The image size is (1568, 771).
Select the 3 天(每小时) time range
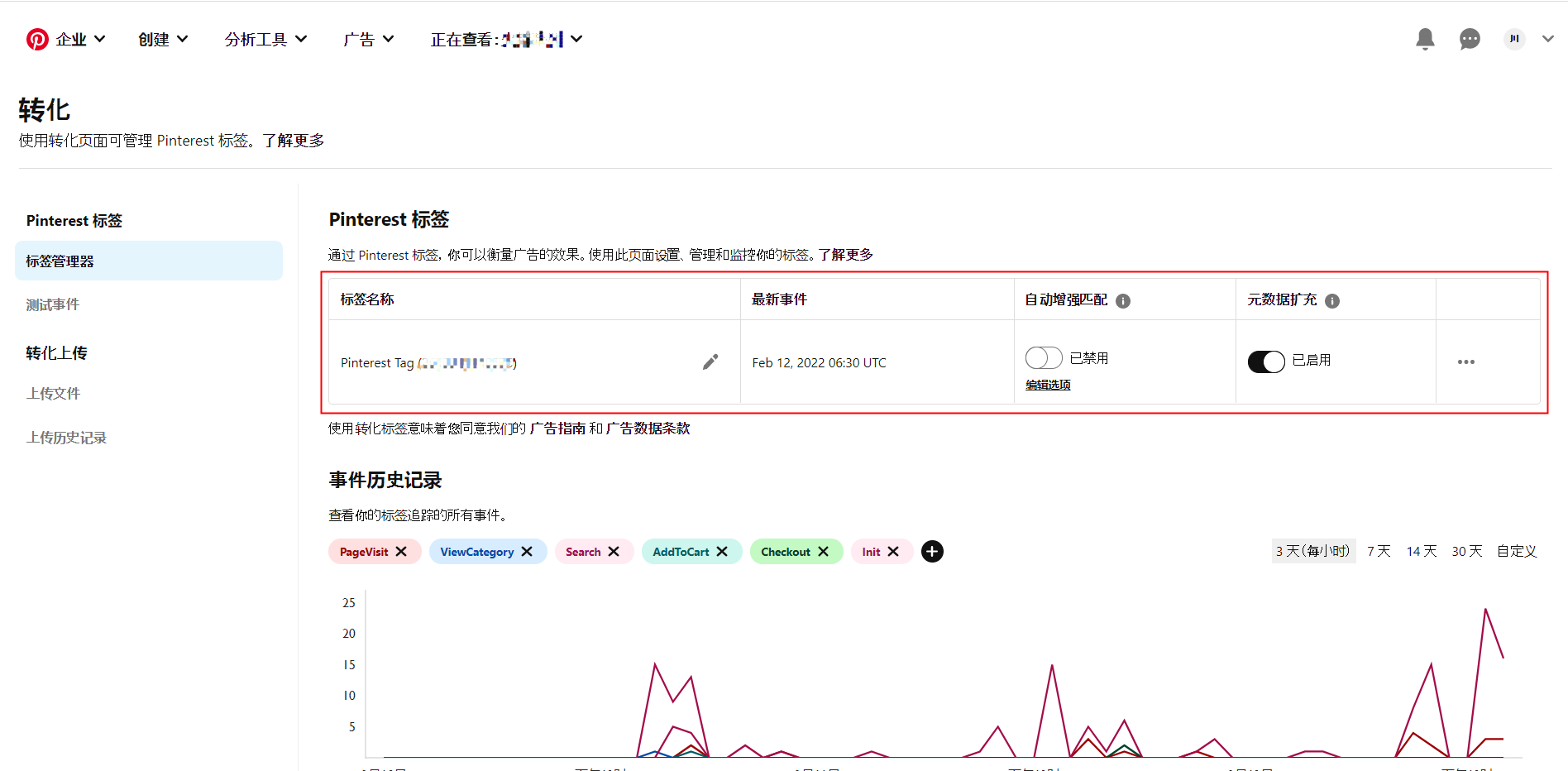click(1313, 551)
